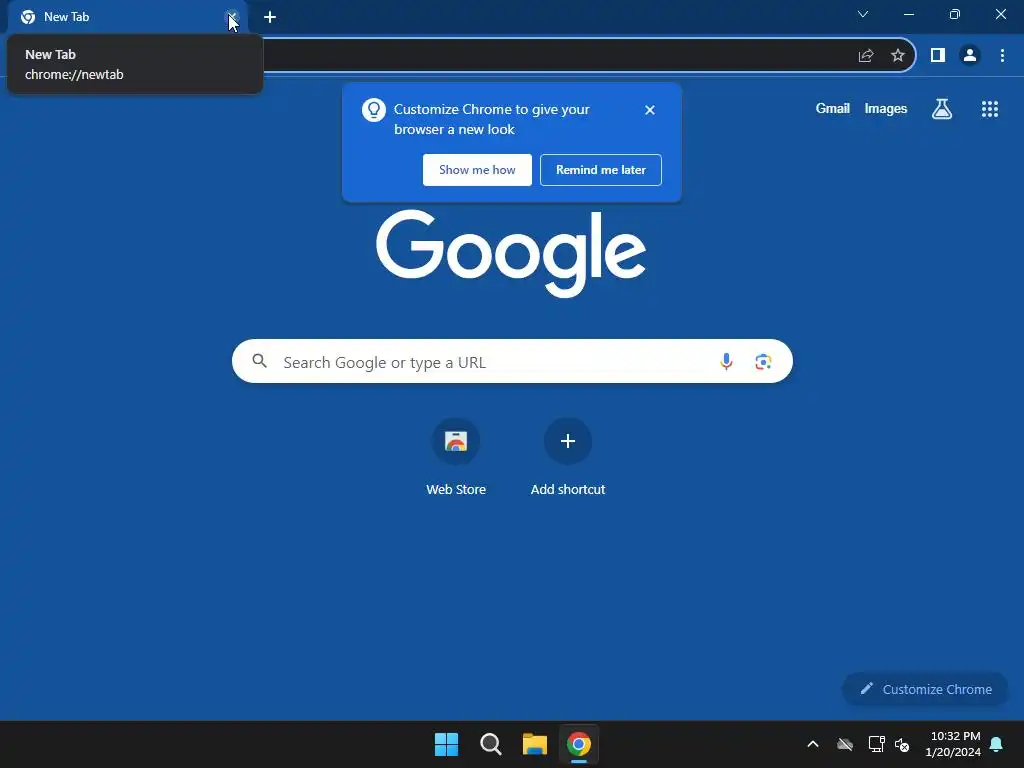Click Remind me later button

point(601,170)
